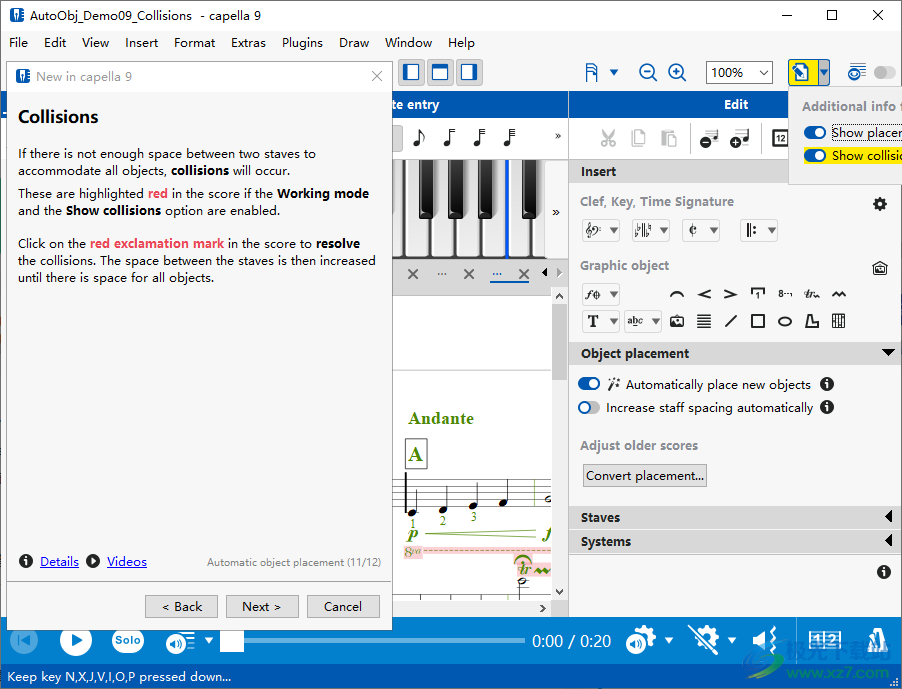Click the zoom out magnifier icon
The image size is (902, 689).
648,72
